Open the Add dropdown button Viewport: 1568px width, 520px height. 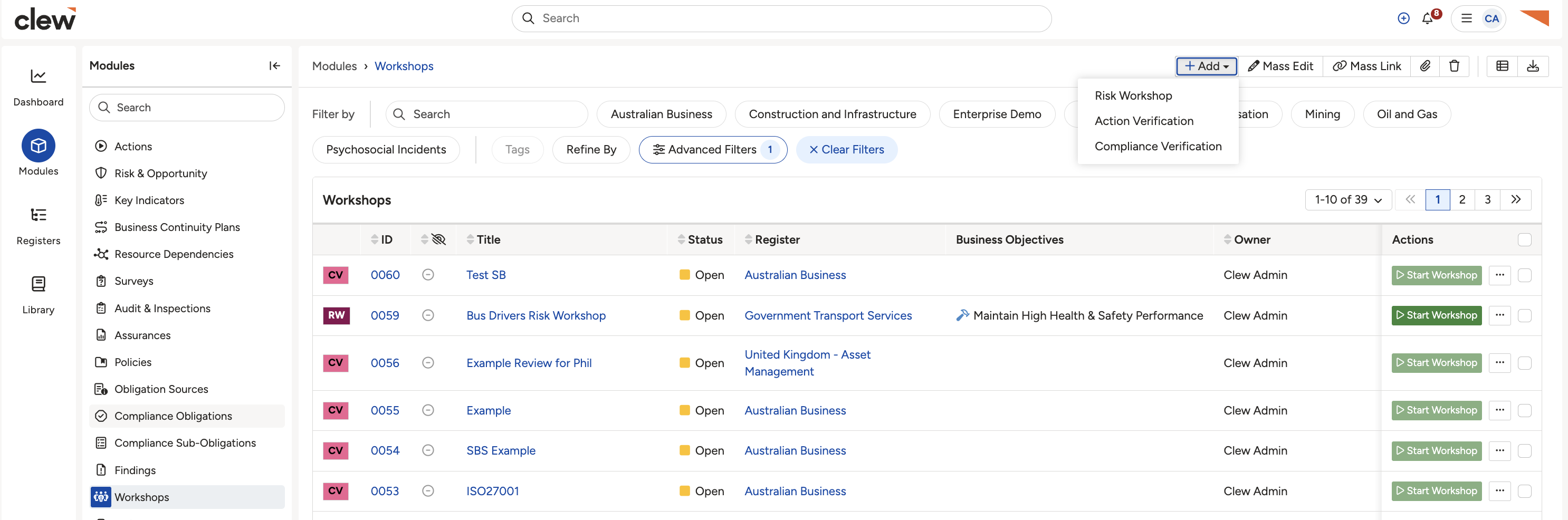pos(1206,66)
